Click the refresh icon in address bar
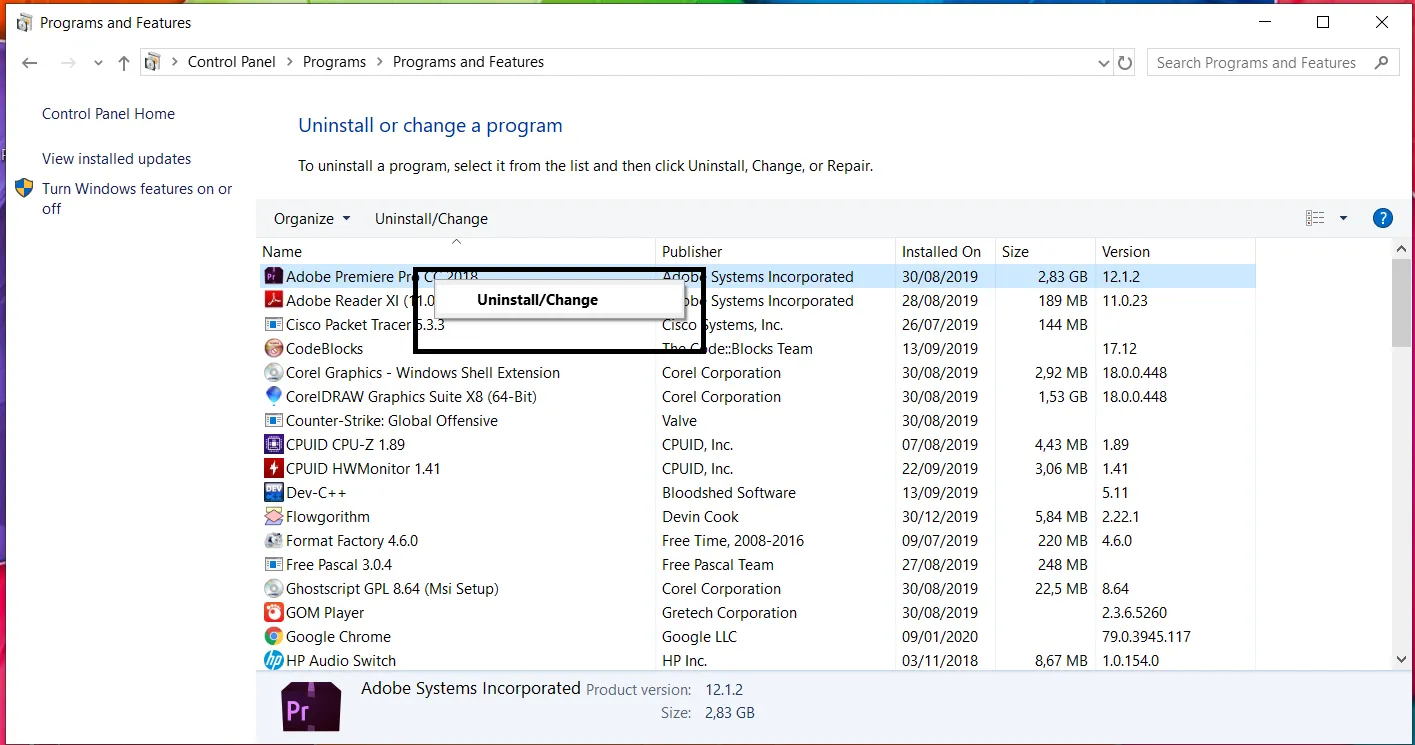The width and height of the screenshot is (1415, 745). point(1125,63)
